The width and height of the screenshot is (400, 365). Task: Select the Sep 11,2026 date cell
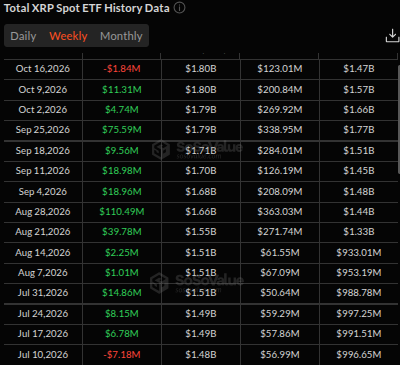43,171
